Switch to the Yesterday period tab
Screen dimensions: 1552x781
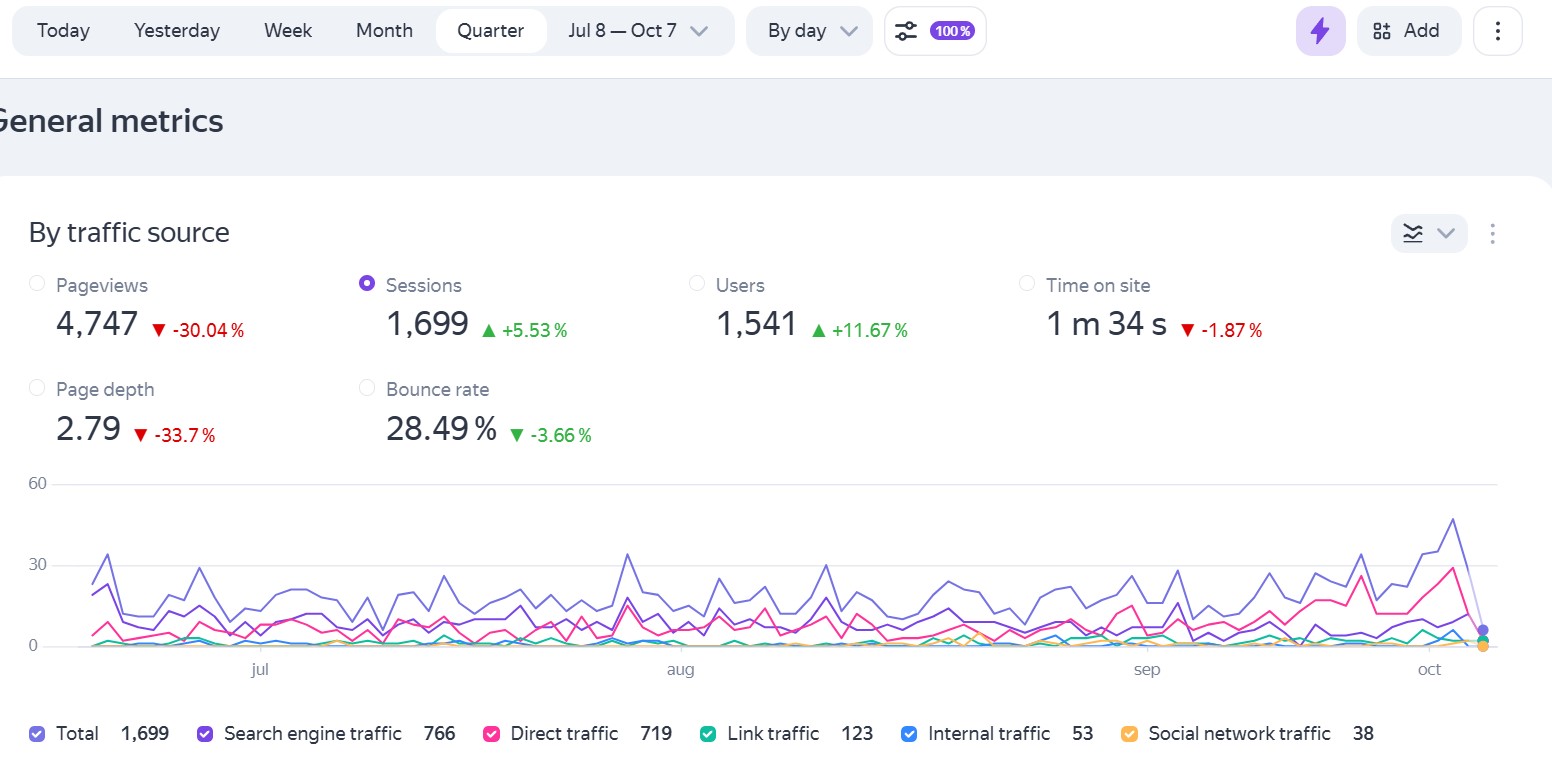177,31
